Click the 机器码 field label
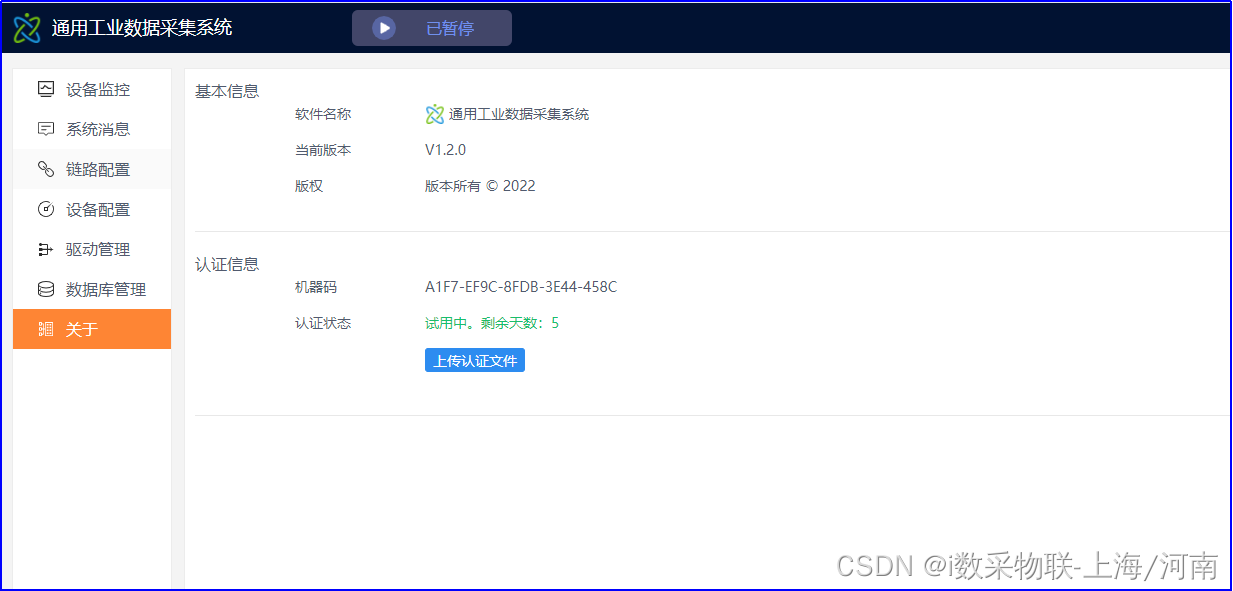 pyautogui.click(x=316, y=287)
